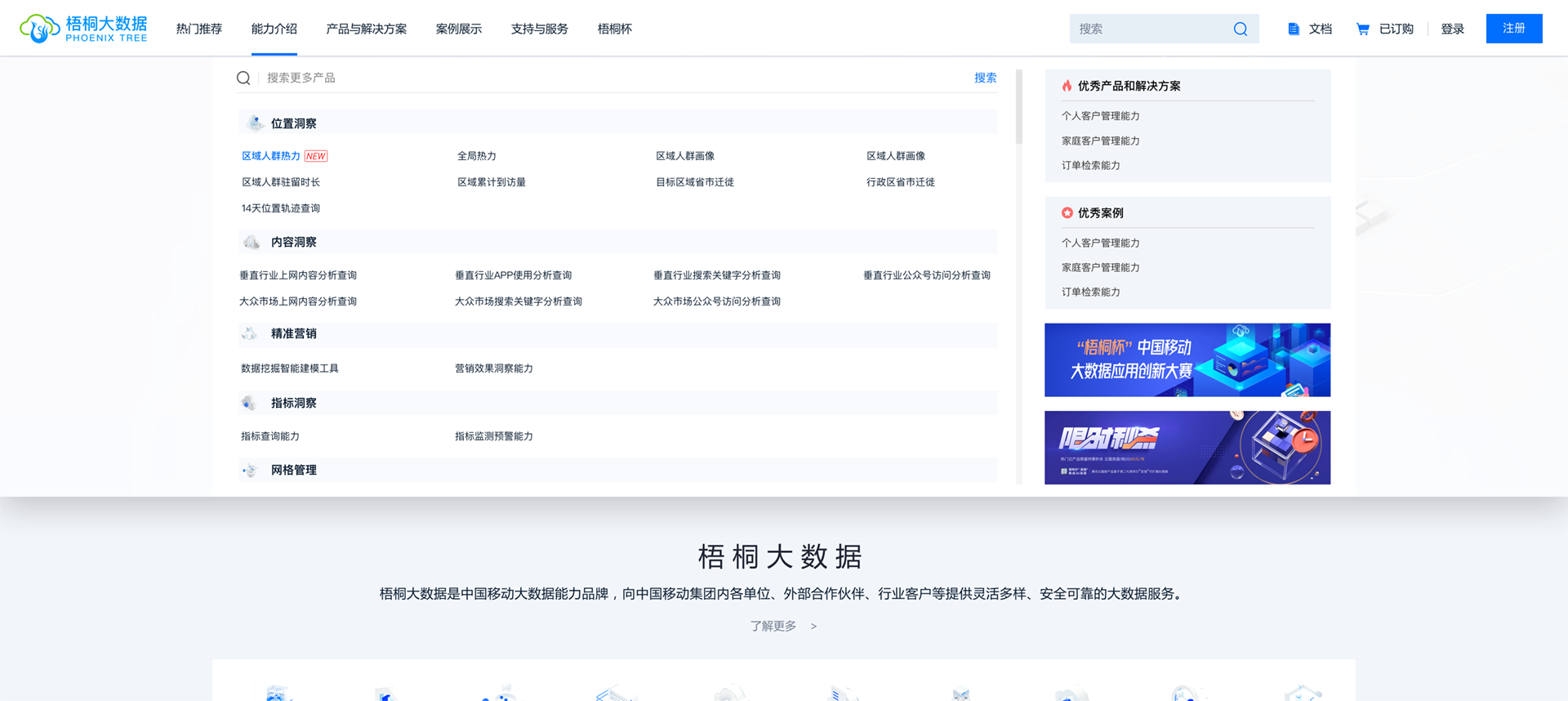Open 全局热力 product

click(x=477, y=156)
